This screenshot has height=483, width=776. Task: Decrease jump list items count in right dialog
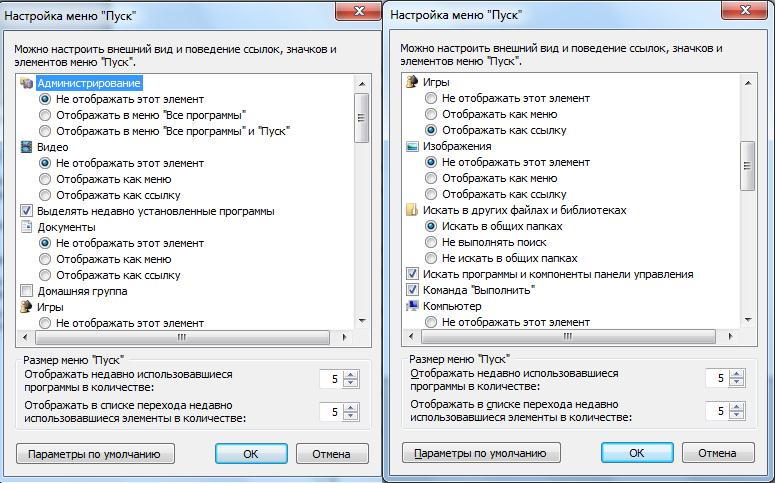[737, 414]
